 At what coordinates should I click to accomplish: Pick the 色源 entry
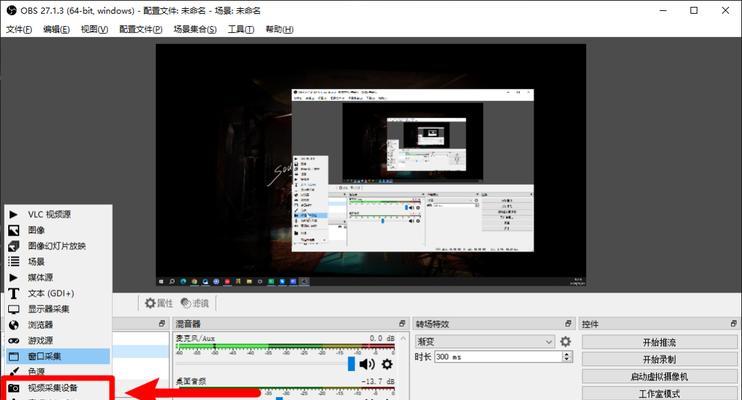tap(58, 372)
